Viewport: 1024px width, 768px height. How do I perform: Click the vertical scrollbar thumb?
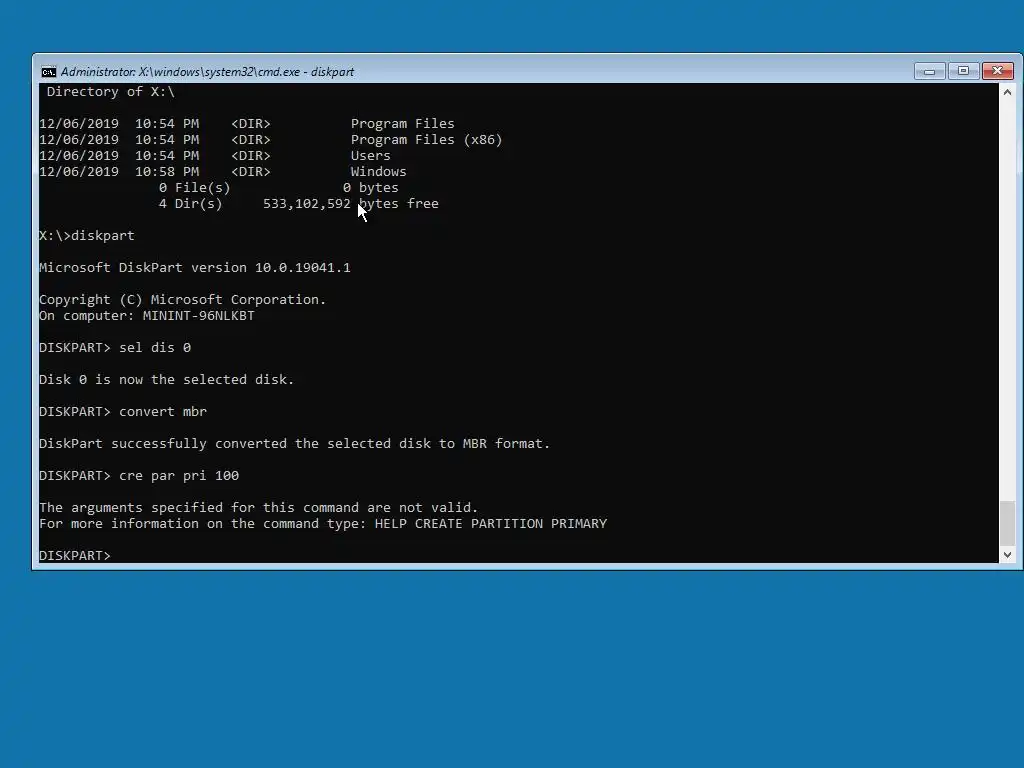pyautogui.click(x=1007, y=522)
